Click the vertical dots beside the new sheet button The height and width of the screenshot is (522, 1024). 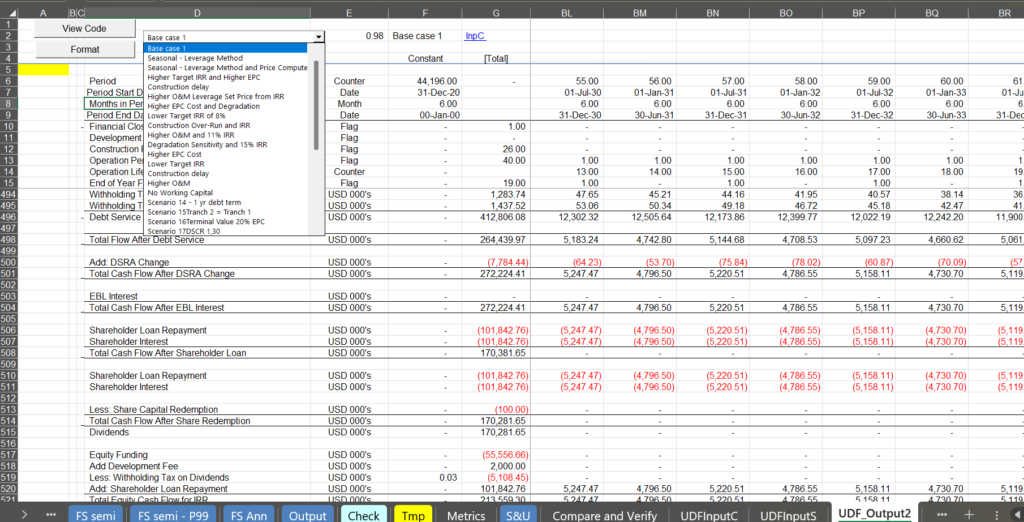click(997, 515)
